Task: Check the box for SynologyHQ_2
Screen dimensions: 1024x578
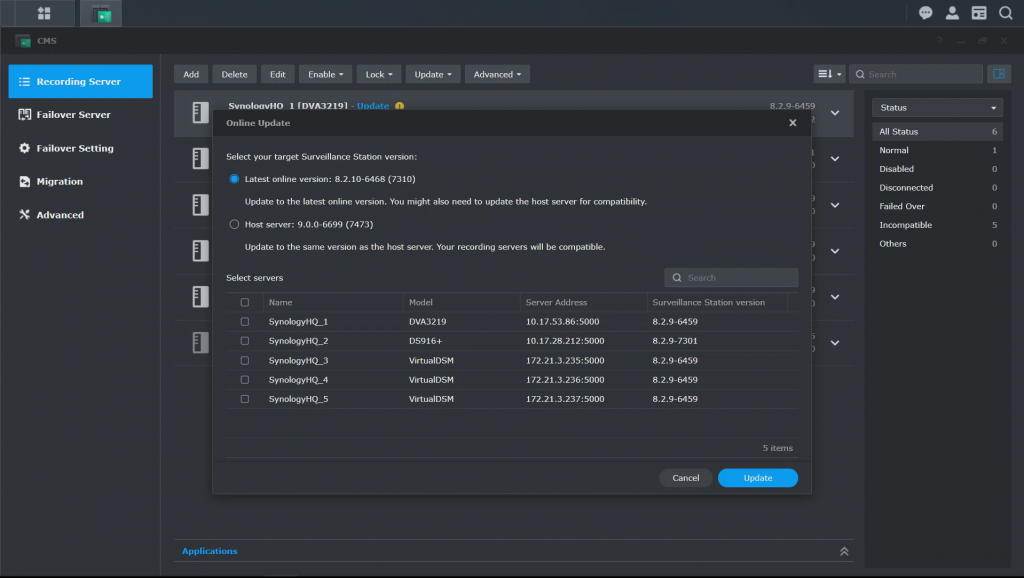Action: point(245,341)
